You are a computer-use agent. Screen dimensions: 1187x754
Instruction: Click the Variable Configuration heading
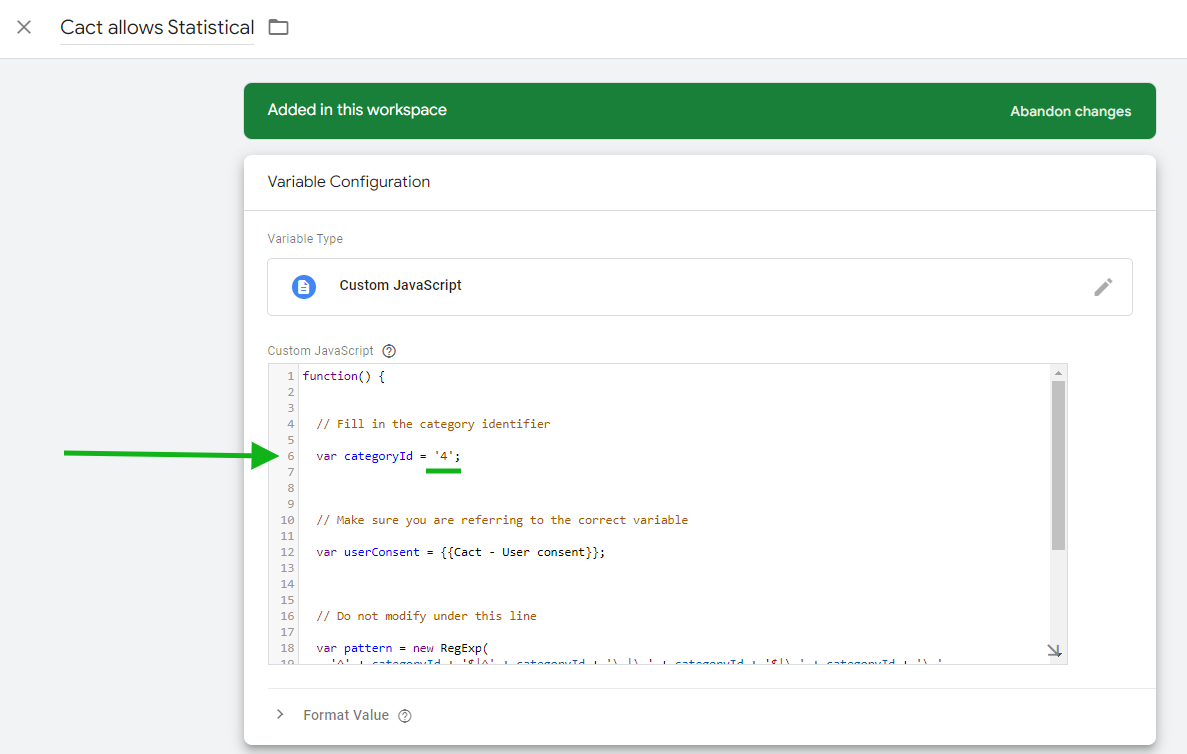[x=349, y=182]
